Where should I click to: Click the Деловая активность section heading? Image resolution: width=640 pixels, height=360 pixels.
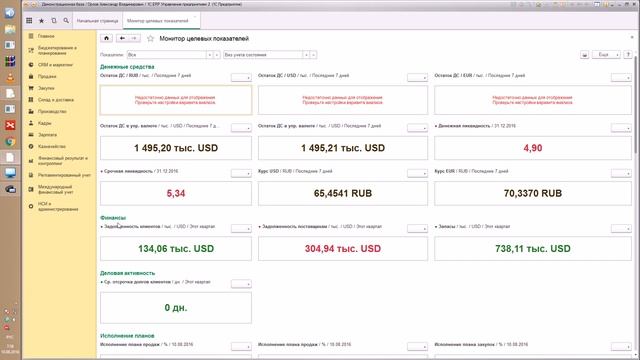click(x=127, y=273)
